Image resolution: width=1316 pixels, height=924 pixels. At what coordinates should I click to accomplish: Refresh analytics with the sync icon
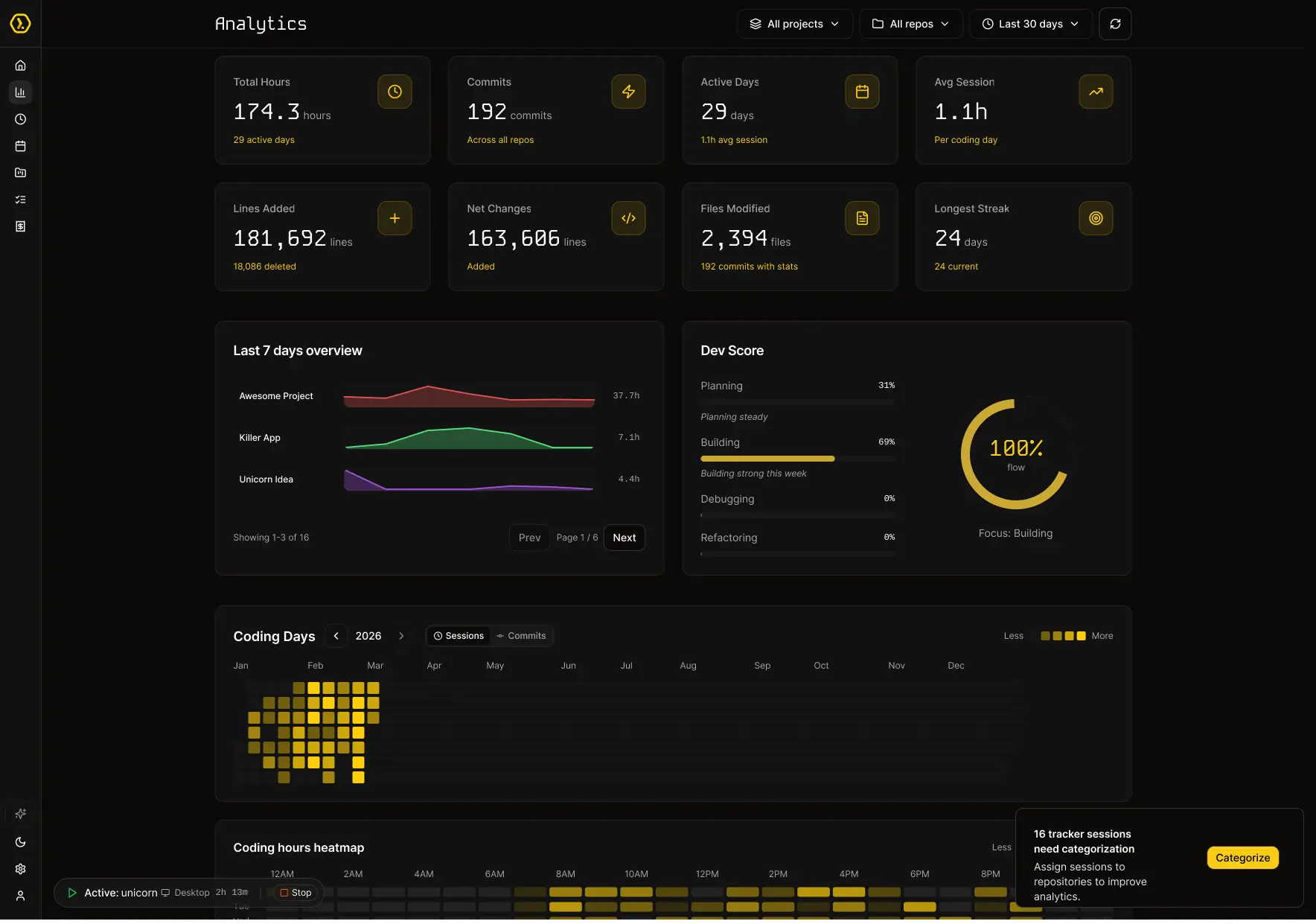coord(1114,23)
